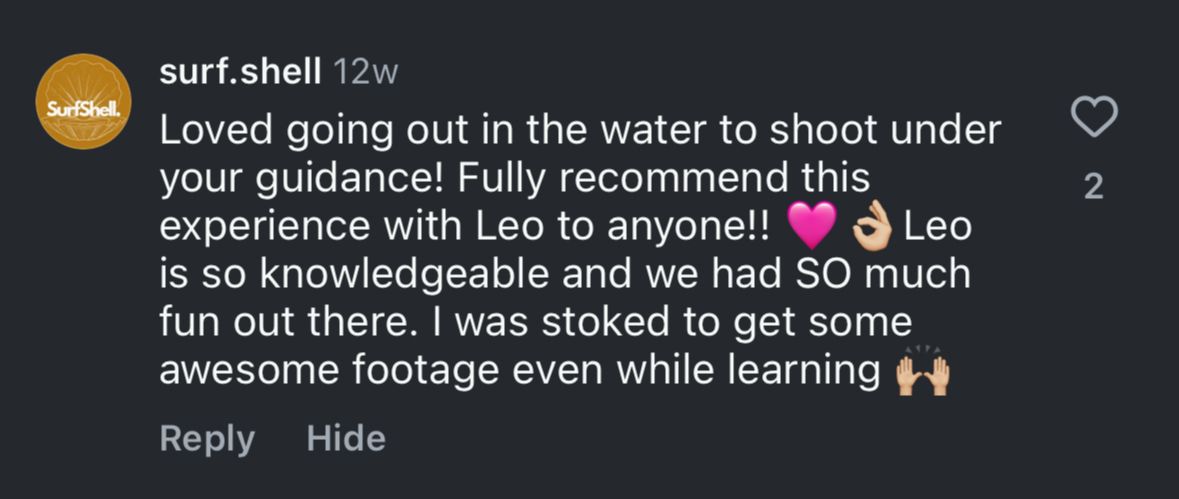Click the Reply button
Viewport: 1179px width, 499px height.
(207, 438)
